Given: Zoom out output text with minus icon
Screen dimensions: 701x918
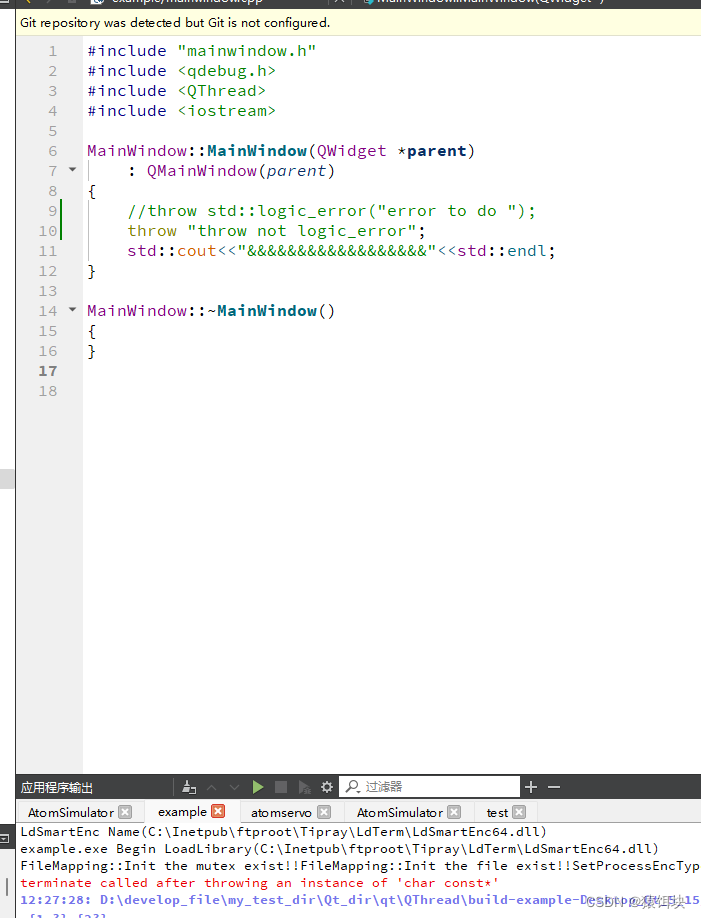Looking at the screenshot, I should click(554, 787).
